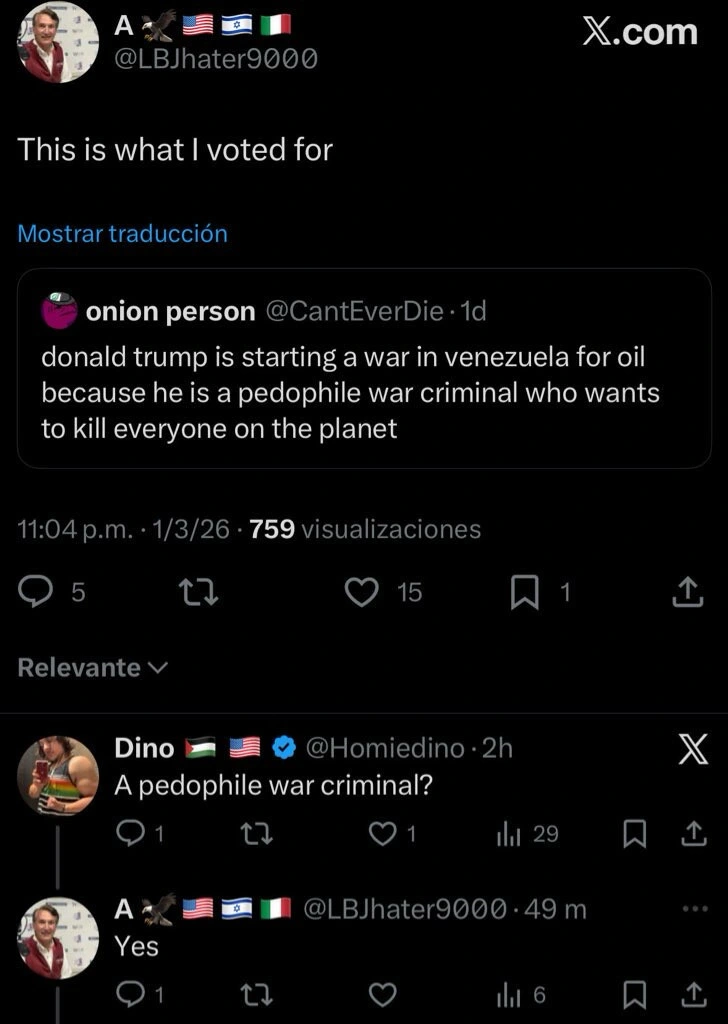Open Dino's profile picture
Viewport: 728px width, 1024px height.
point(58,775)
